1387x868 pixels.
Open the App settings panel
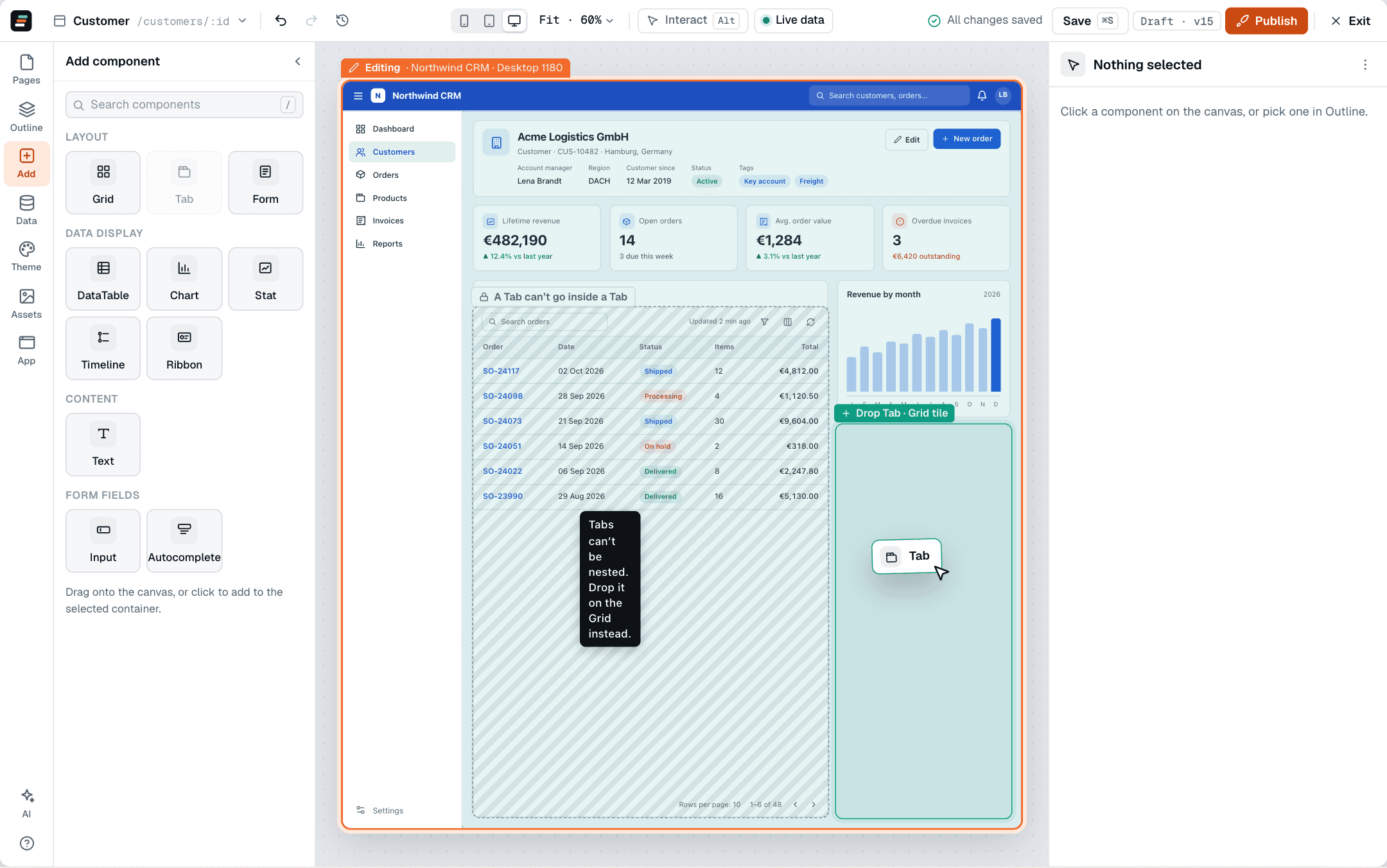click(26, 350)
